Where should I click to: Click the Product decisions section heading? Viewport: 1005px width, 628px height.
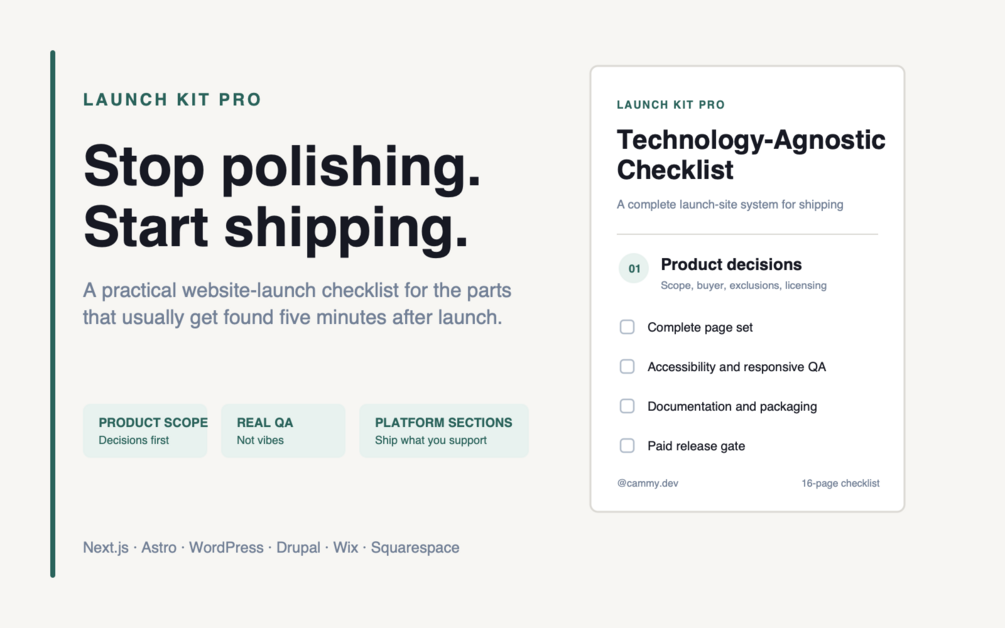[731, 265]
